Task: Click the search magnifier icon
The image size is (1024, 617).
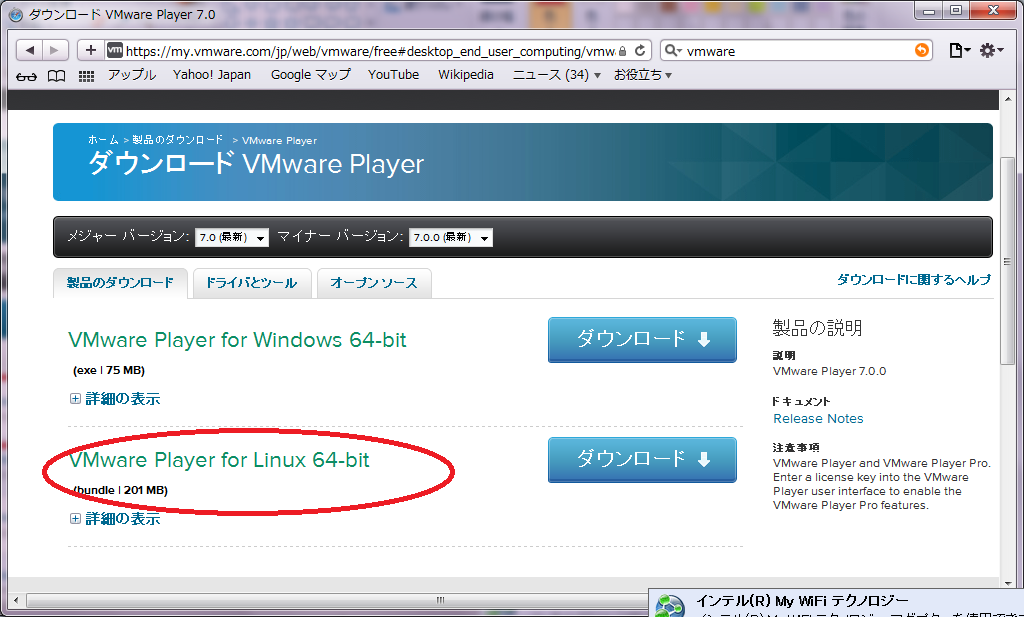Action: 672,50
